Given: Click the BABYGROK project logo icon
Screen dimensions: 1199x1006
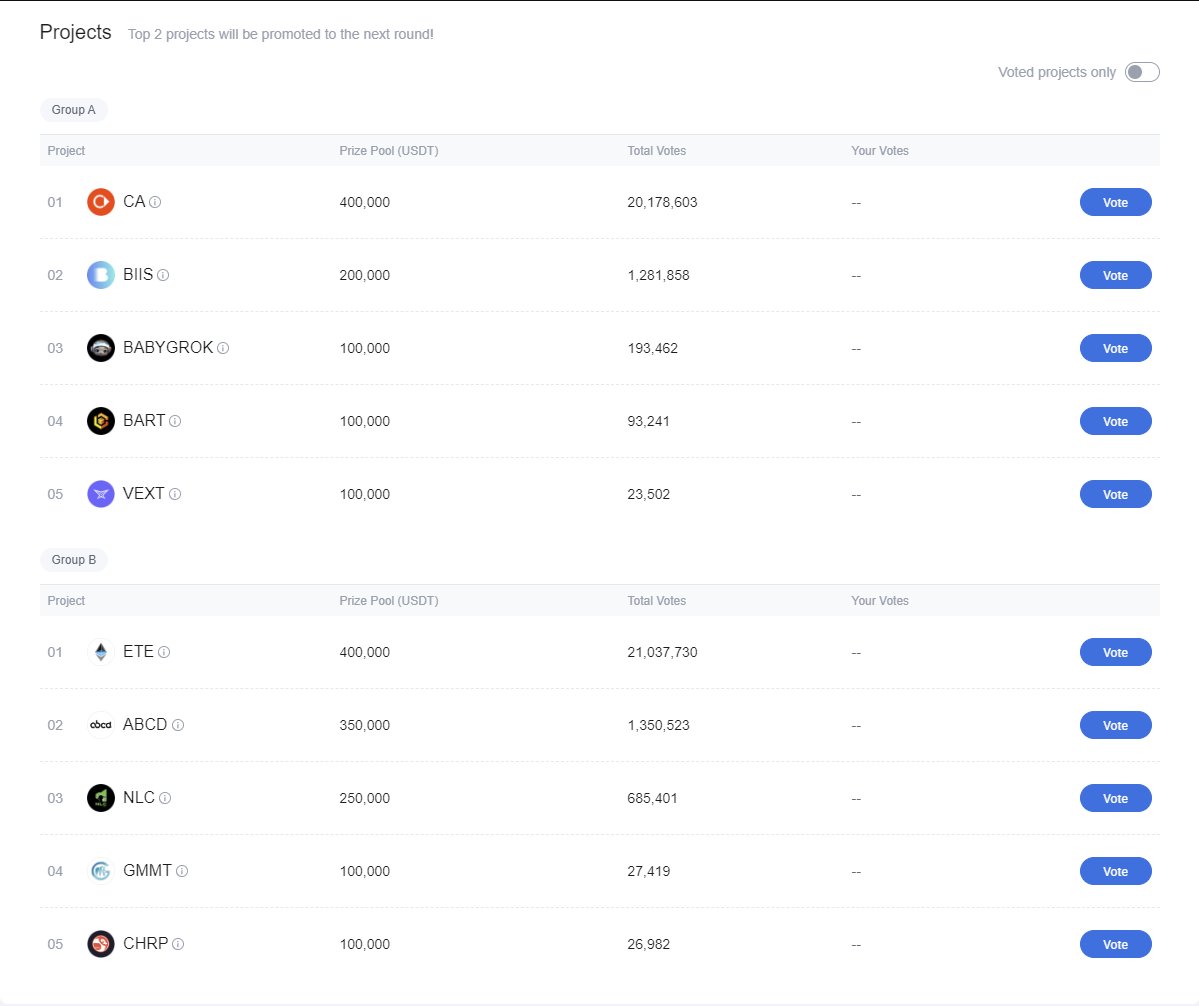Looking at the screenshot, I should click(x=100, y=348).
